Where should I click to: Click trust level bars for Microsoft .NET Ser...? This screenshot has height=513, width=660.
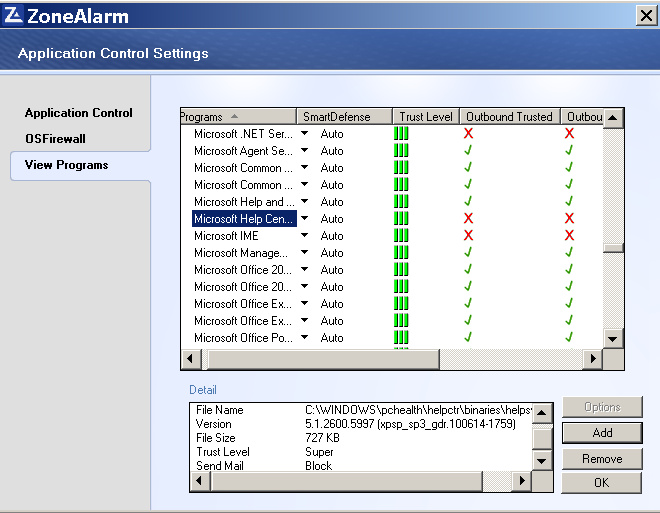(401, 133)
